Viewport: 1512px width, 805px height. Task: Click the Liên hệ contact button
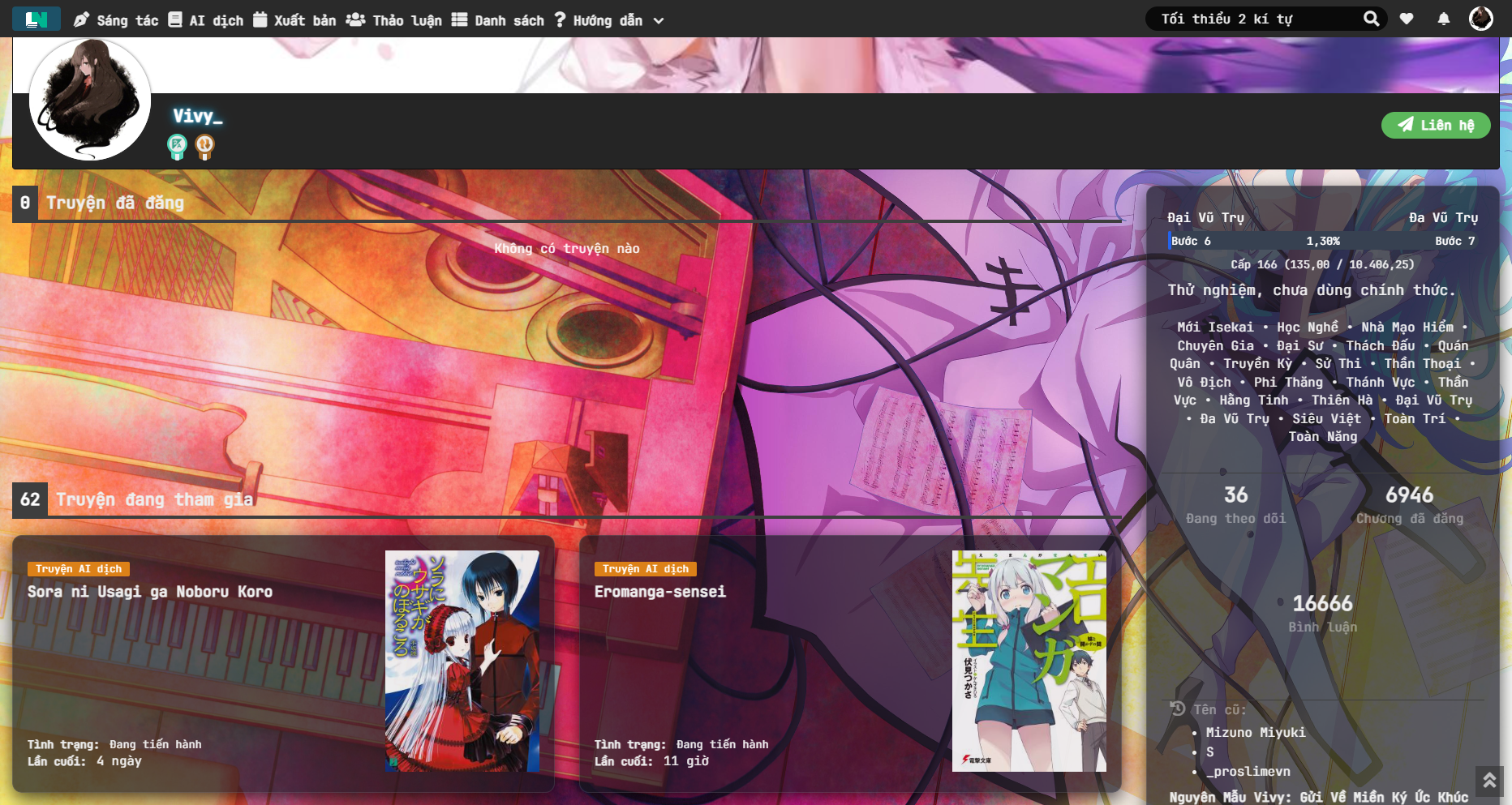1436,125
